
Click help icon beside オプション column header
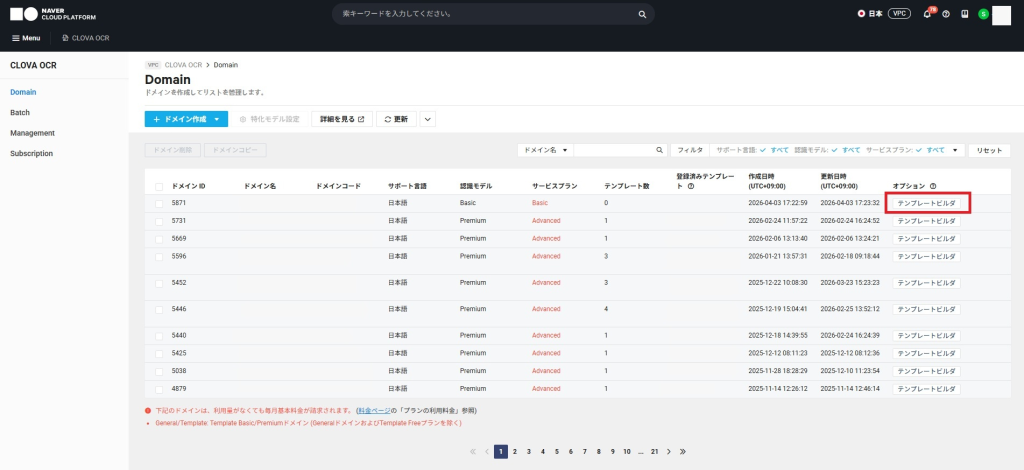[x=933, y=186]
